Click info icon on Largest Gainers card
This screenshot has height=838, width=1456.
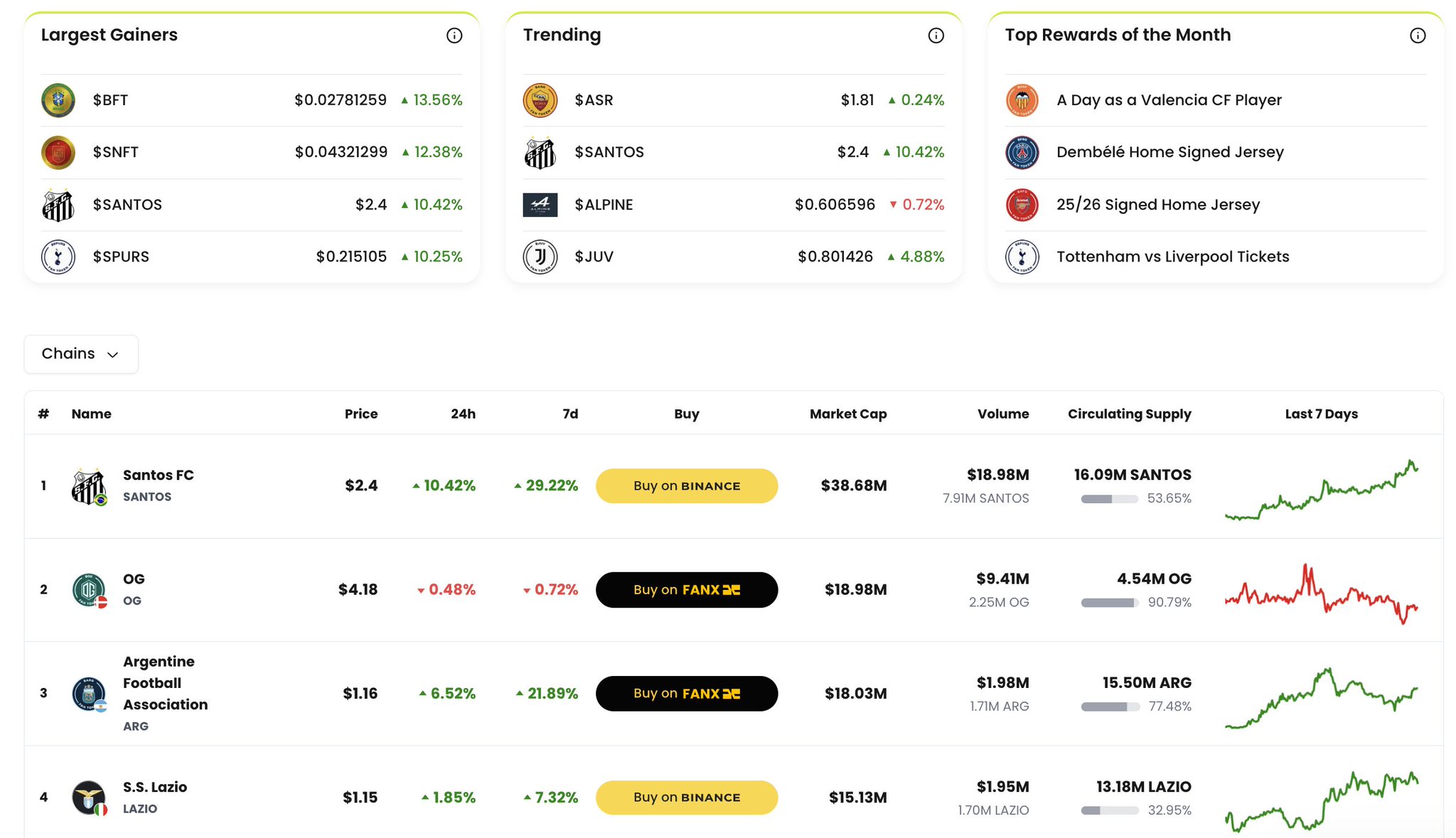[x=454, y=36]
